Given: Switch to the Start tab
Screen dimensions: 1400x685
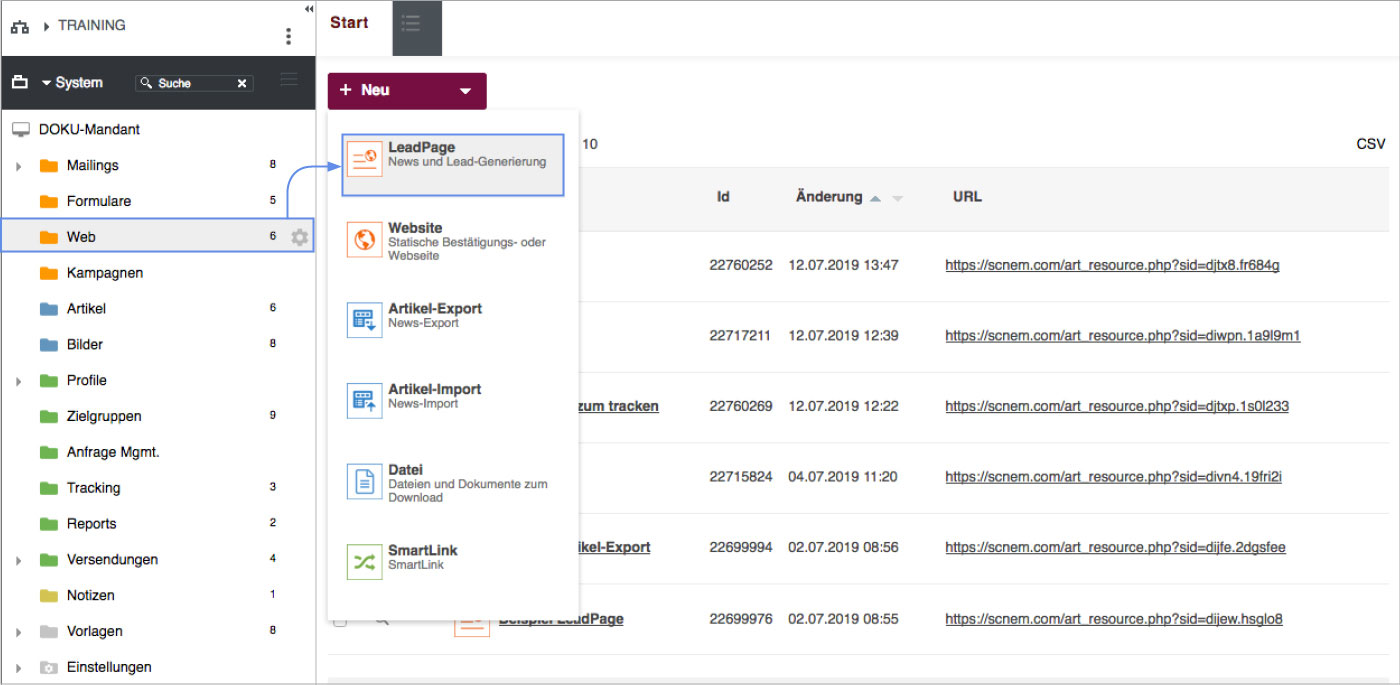Looking at the screenshot, I should (x=349, y=23).
